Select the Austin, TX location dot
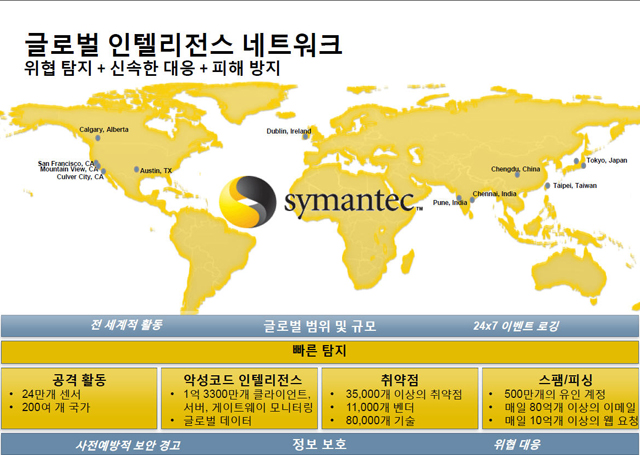This screenshot has width=640, height=455. point(137,169)
